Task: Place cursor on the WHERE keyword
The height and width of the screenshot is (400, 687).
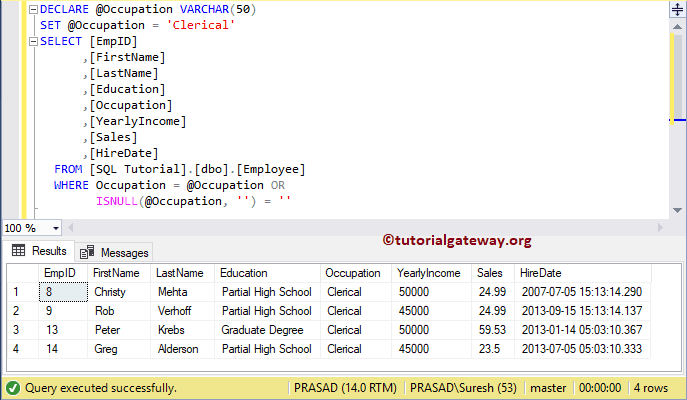Action: 71,185
